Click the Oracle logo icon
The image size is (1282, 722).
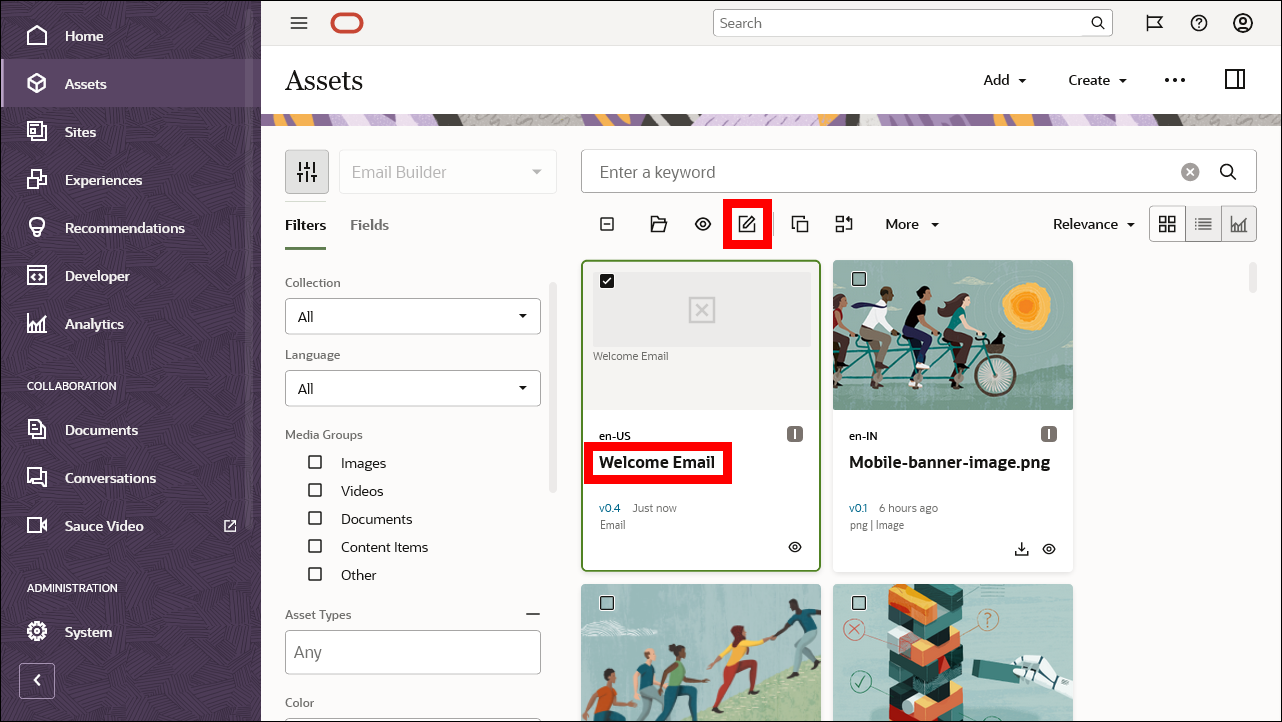click(347, 23)
